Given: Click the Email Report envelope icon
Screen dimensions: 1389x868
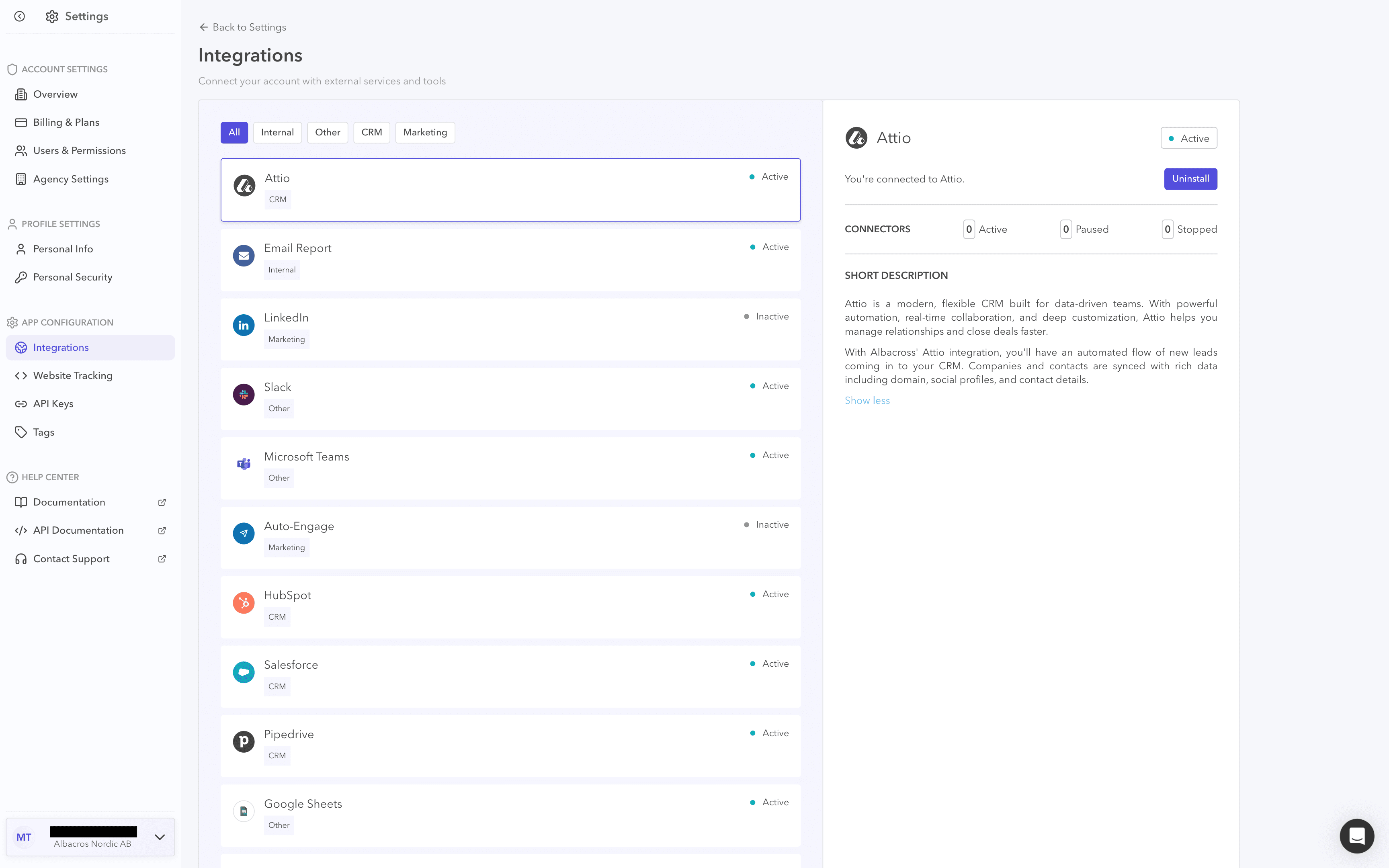Looking at the screenshot, I should coord(244,256).
